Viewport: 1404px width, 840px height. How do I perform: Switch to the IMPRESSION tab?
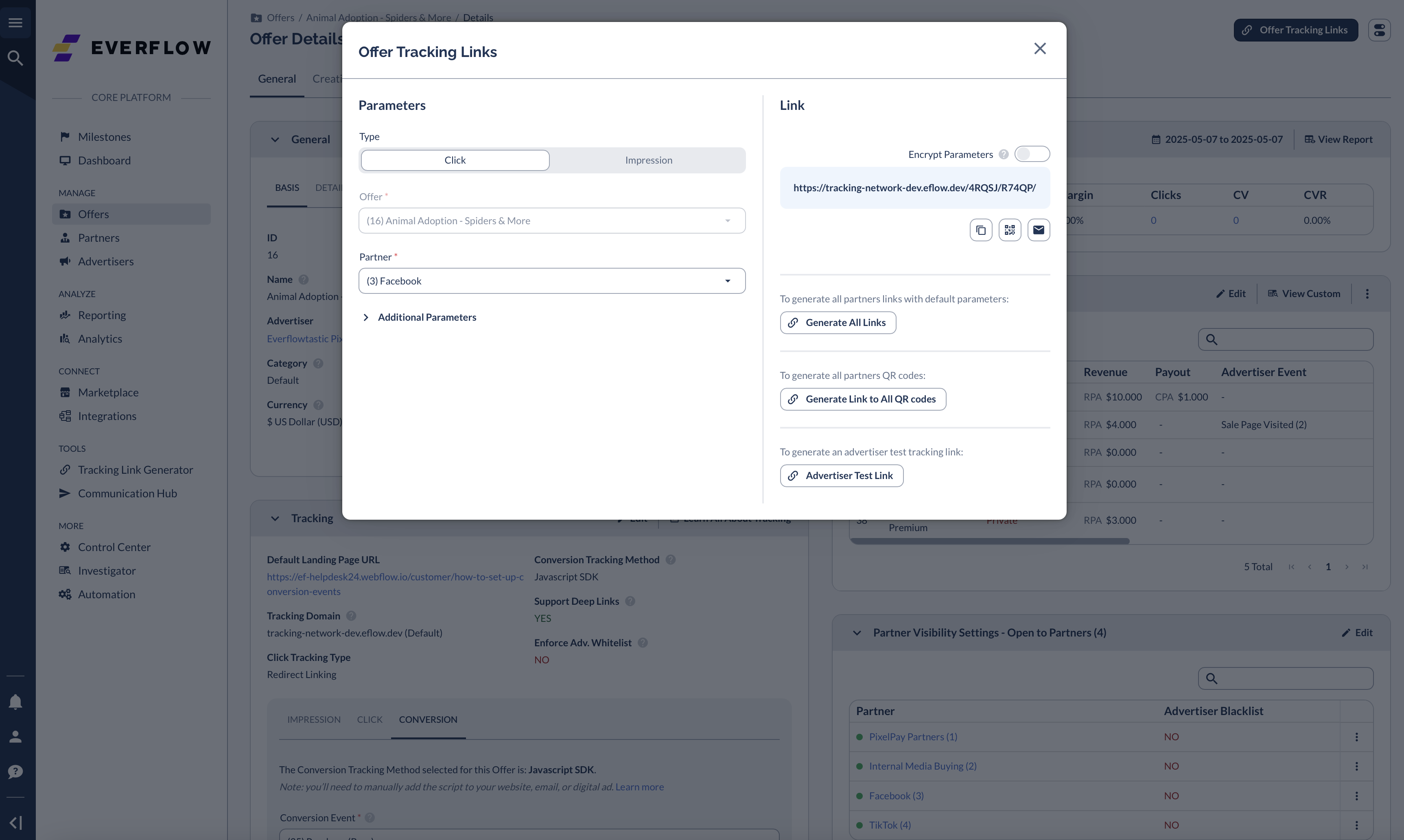click(313, 720)
